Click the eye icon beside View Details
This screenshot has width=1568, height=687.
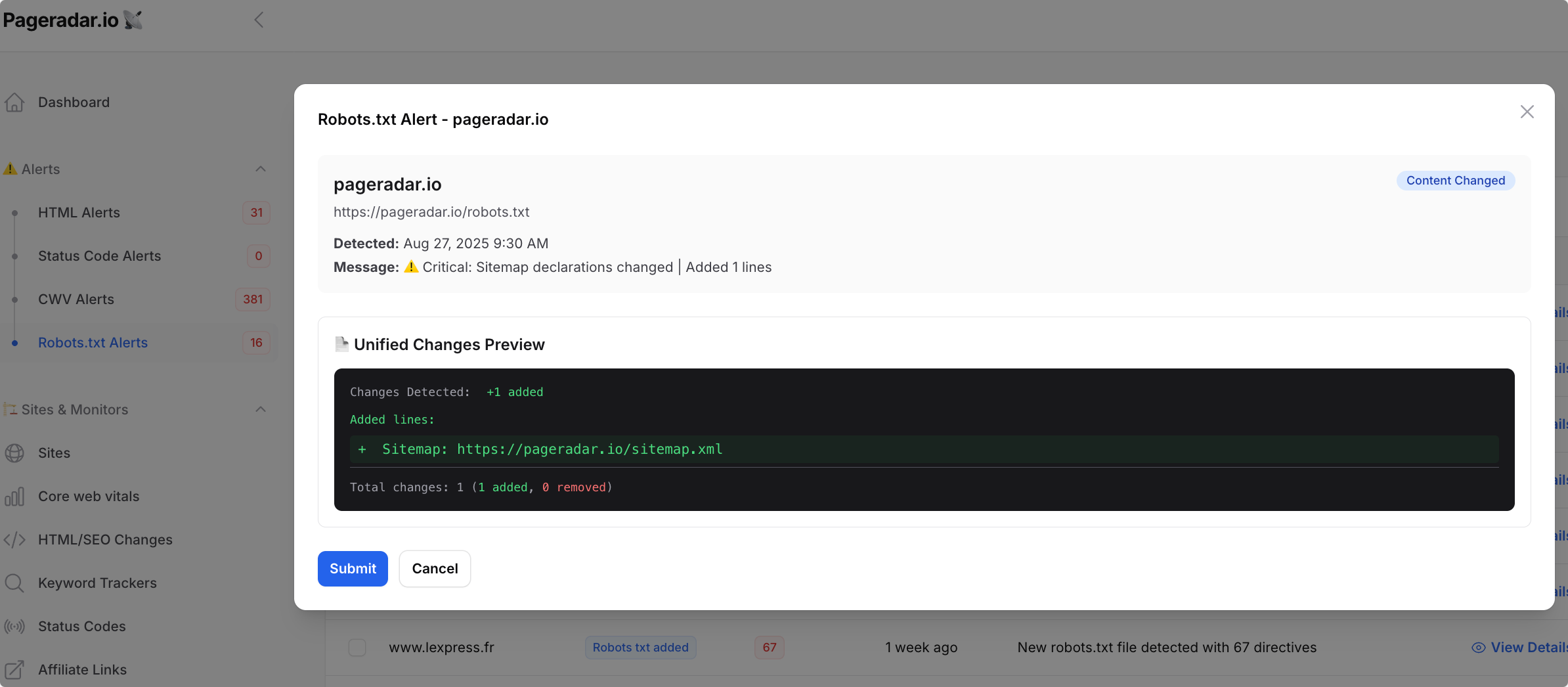click(1478, 648)
